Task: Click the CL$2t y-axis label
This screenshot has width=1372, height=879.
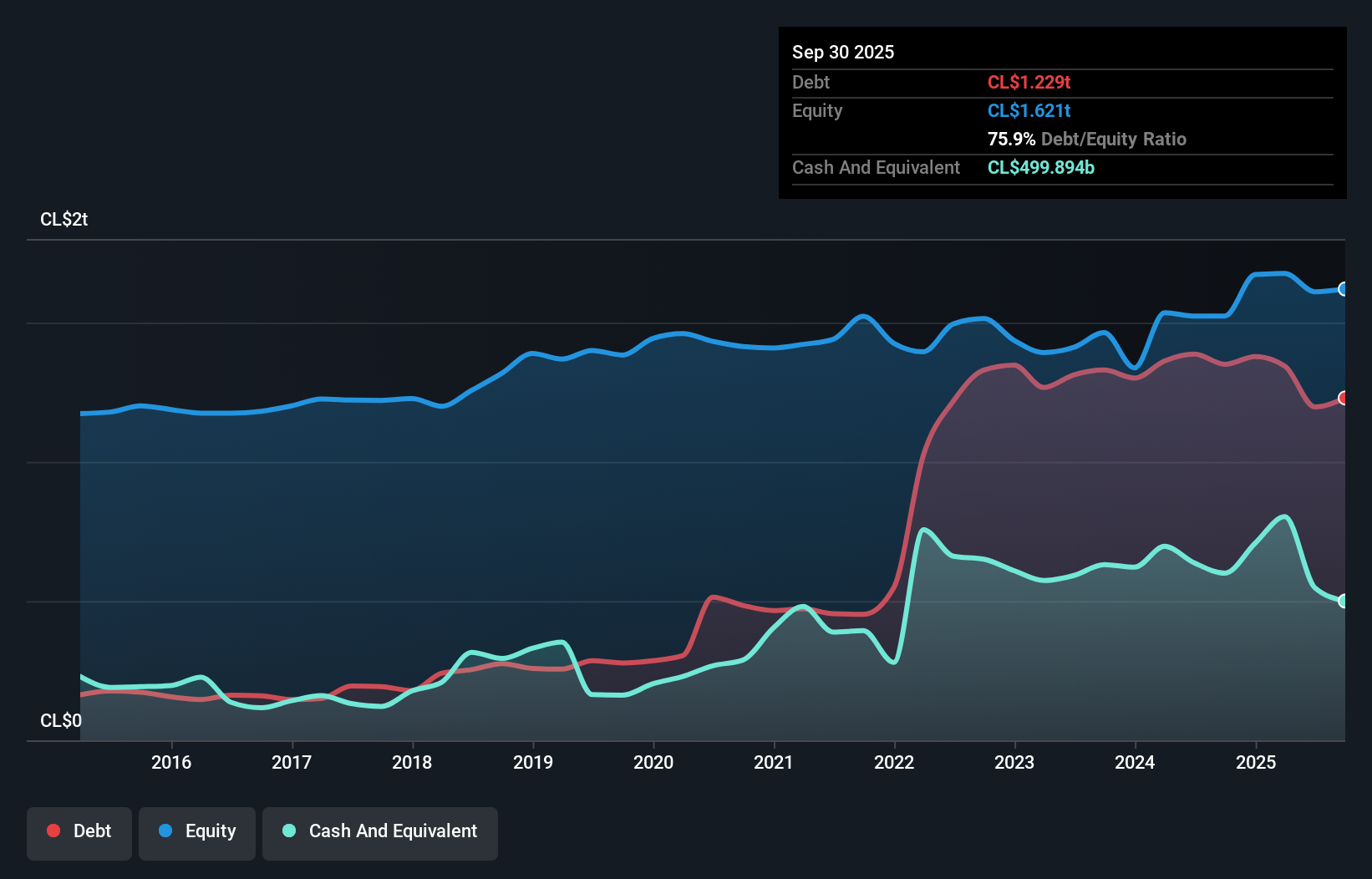Action: click(64, 219)
